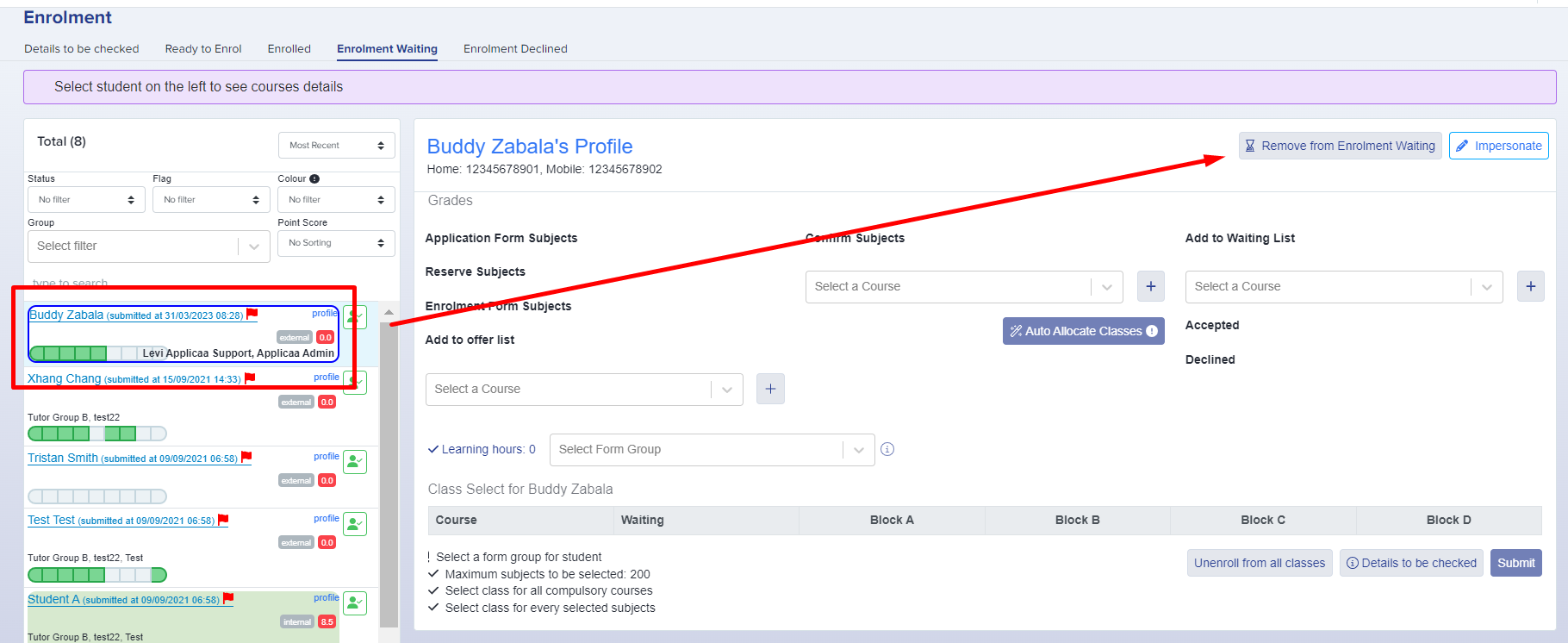Viewport: 1568px width, 643px height.
Task: Click the Auto Allocate Classes button
Action: point(1083,331)
